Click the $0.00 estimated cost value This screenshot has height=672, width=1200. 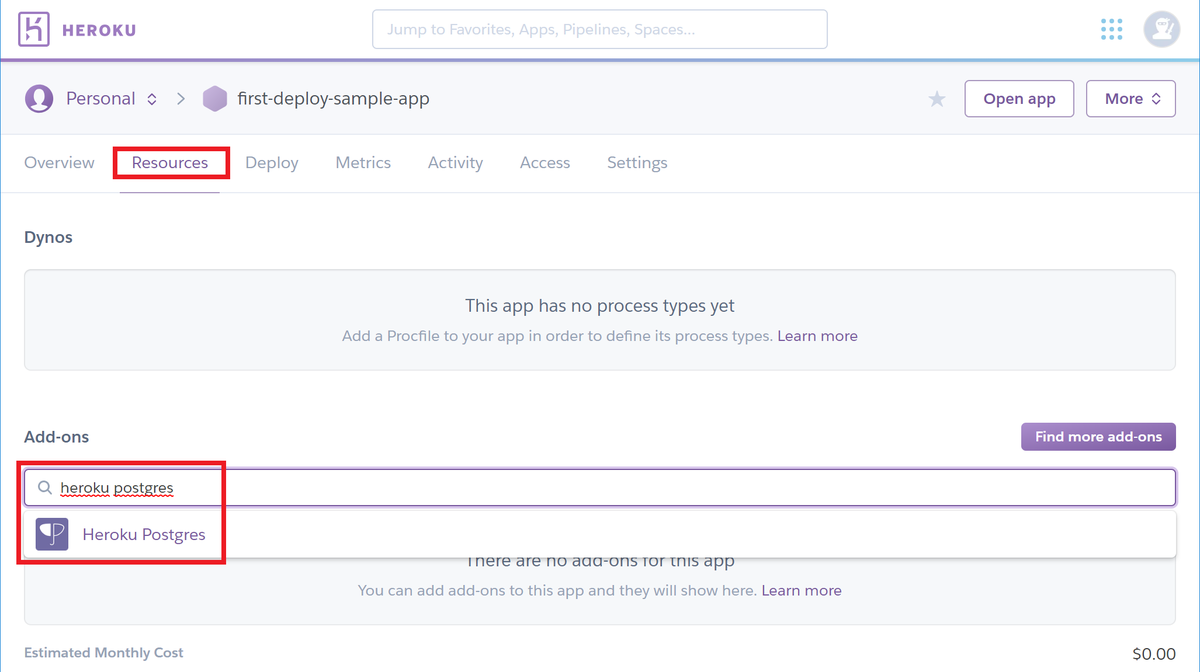tap(1154, 654)
